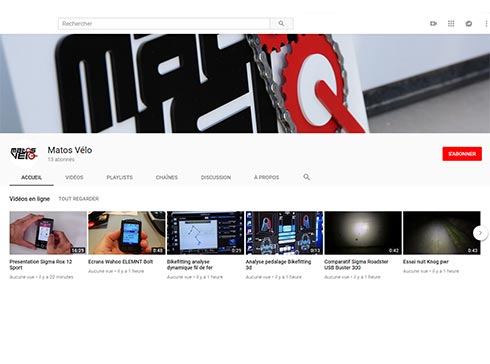Switch to the Vidéos tab

[x=74, y=177]
